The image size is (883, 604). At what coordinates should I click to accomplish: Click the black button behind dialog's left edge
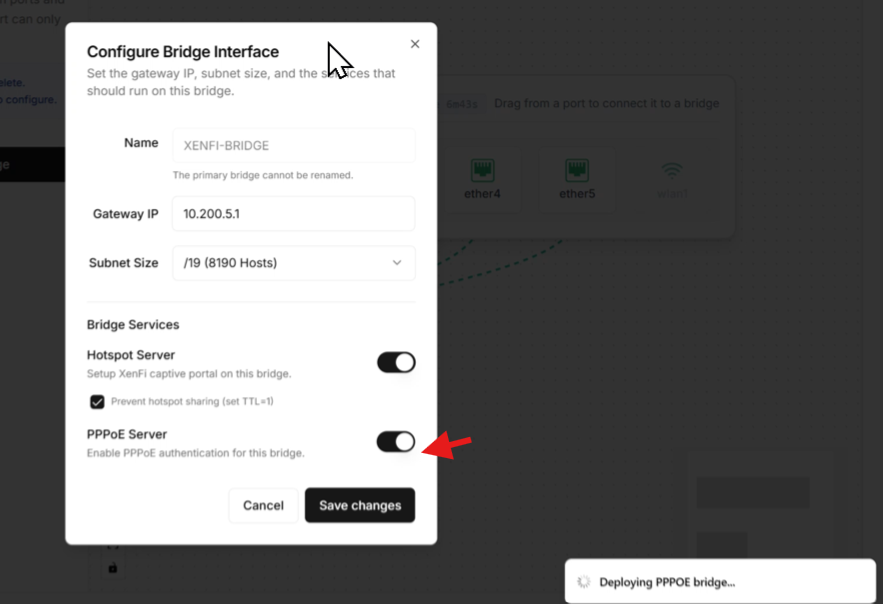32,165
